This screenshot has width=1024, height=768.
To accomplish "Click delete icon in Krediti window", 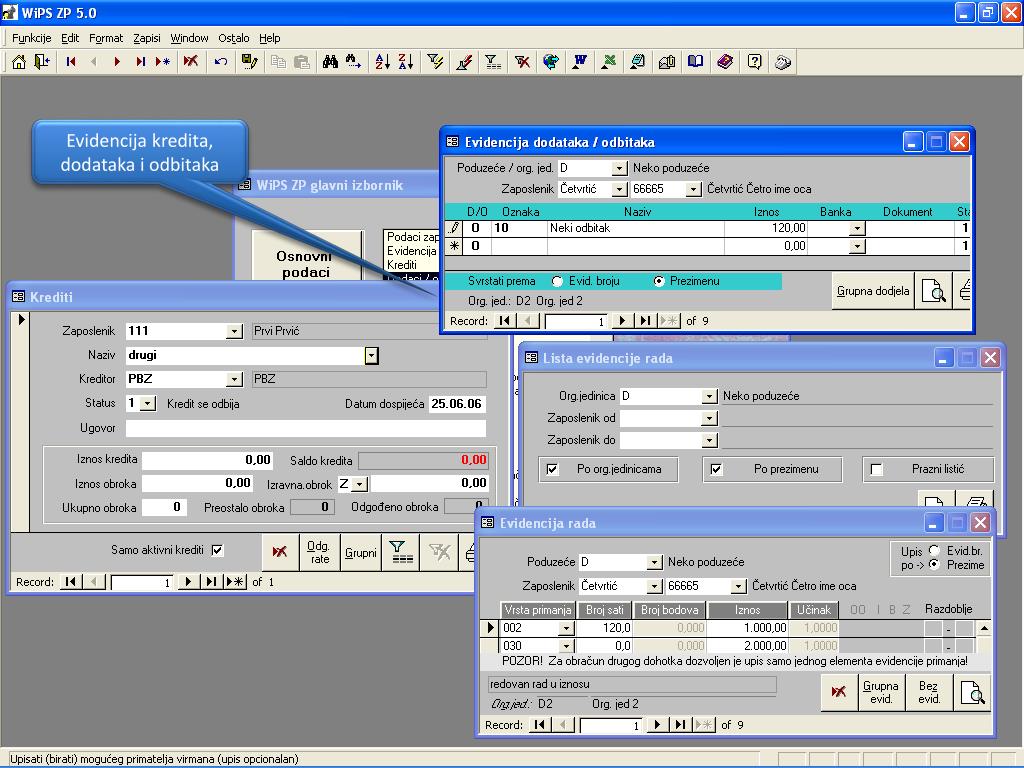I will (280, 552).
